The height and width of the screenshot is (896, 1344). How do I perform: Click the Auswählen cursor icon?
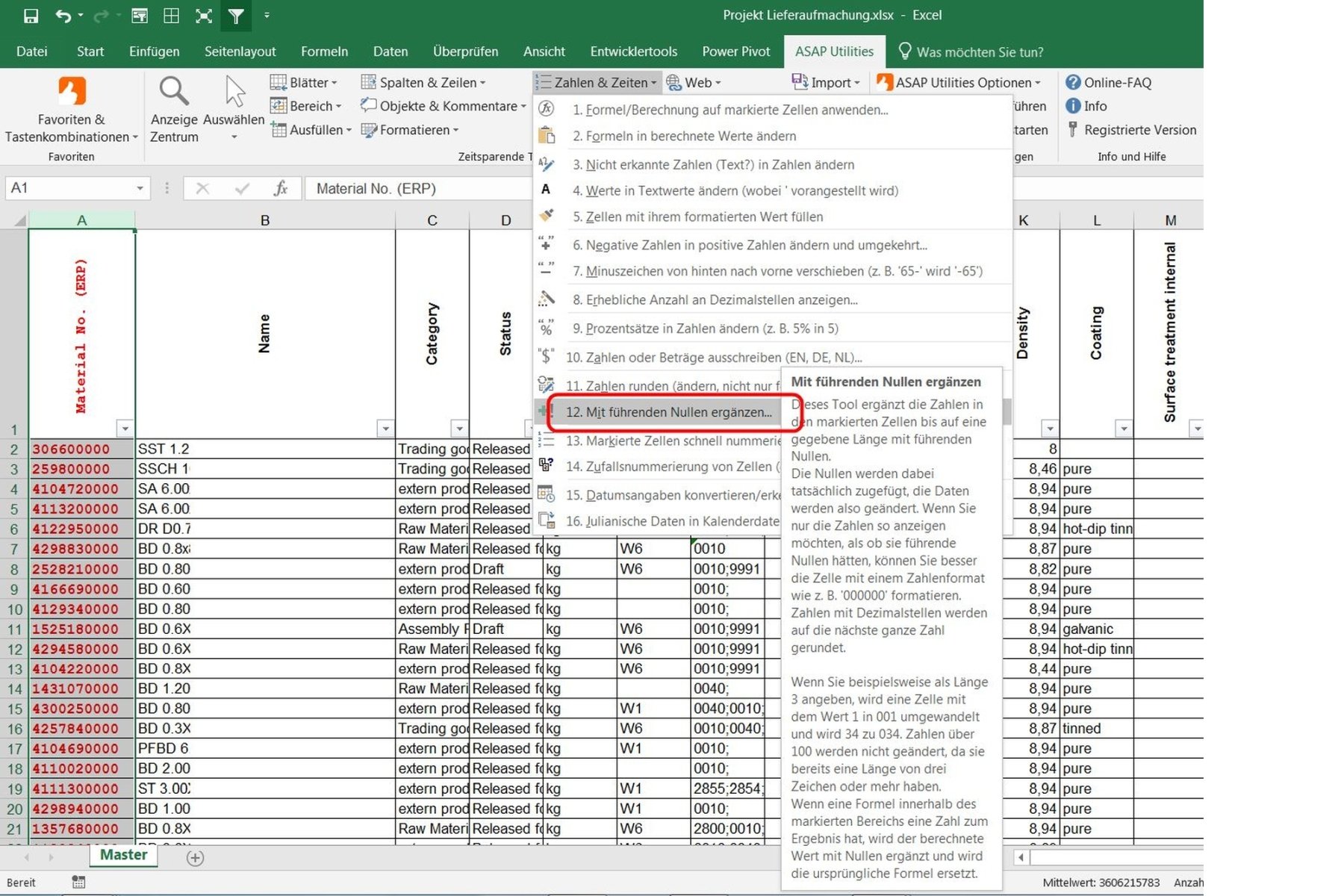234,91
